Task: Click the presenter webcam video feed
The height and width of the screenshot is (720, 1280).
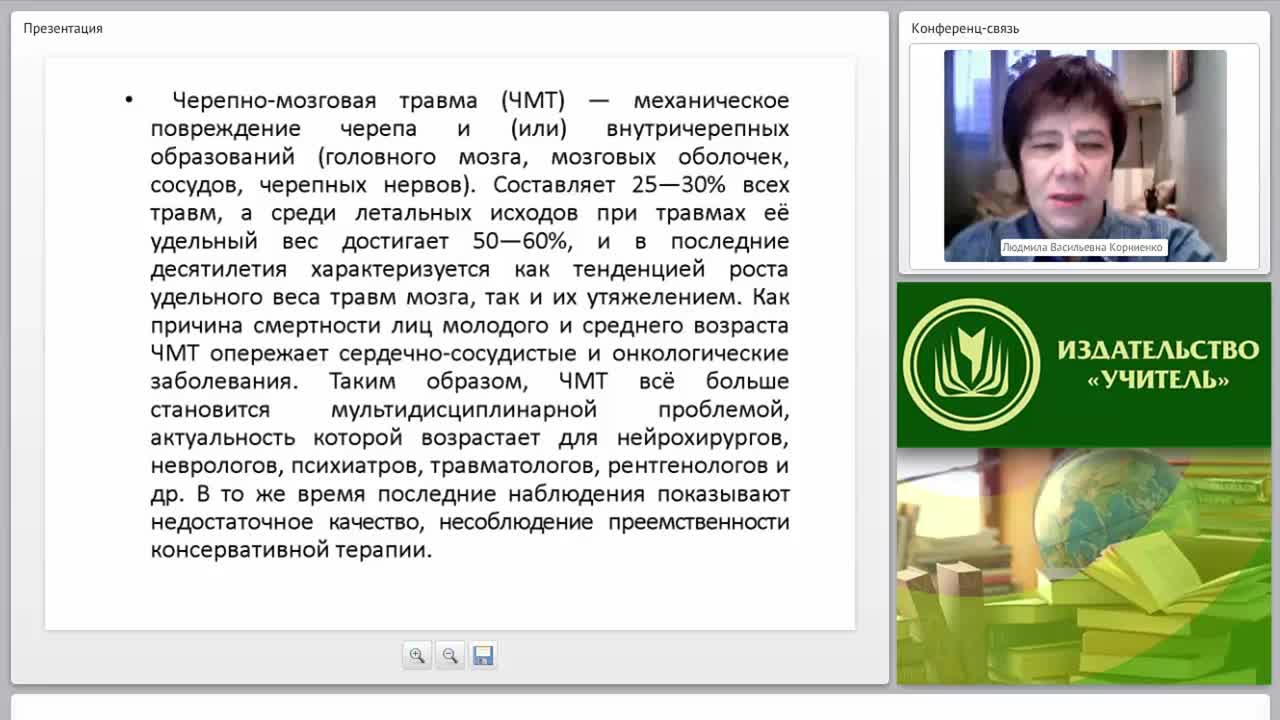Action: (1085, 156)
